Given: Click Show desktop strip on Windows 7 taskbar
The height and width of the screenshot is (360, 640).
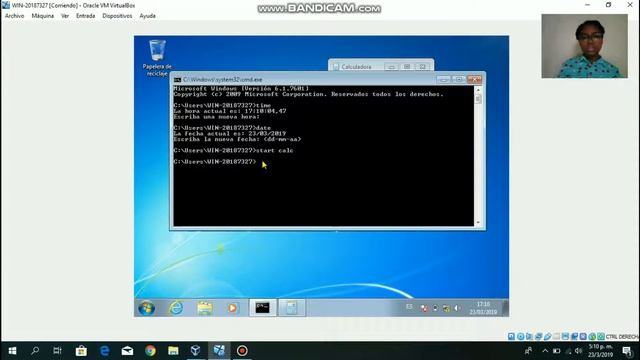Looking at the screenshot, I should coord(506,308).
